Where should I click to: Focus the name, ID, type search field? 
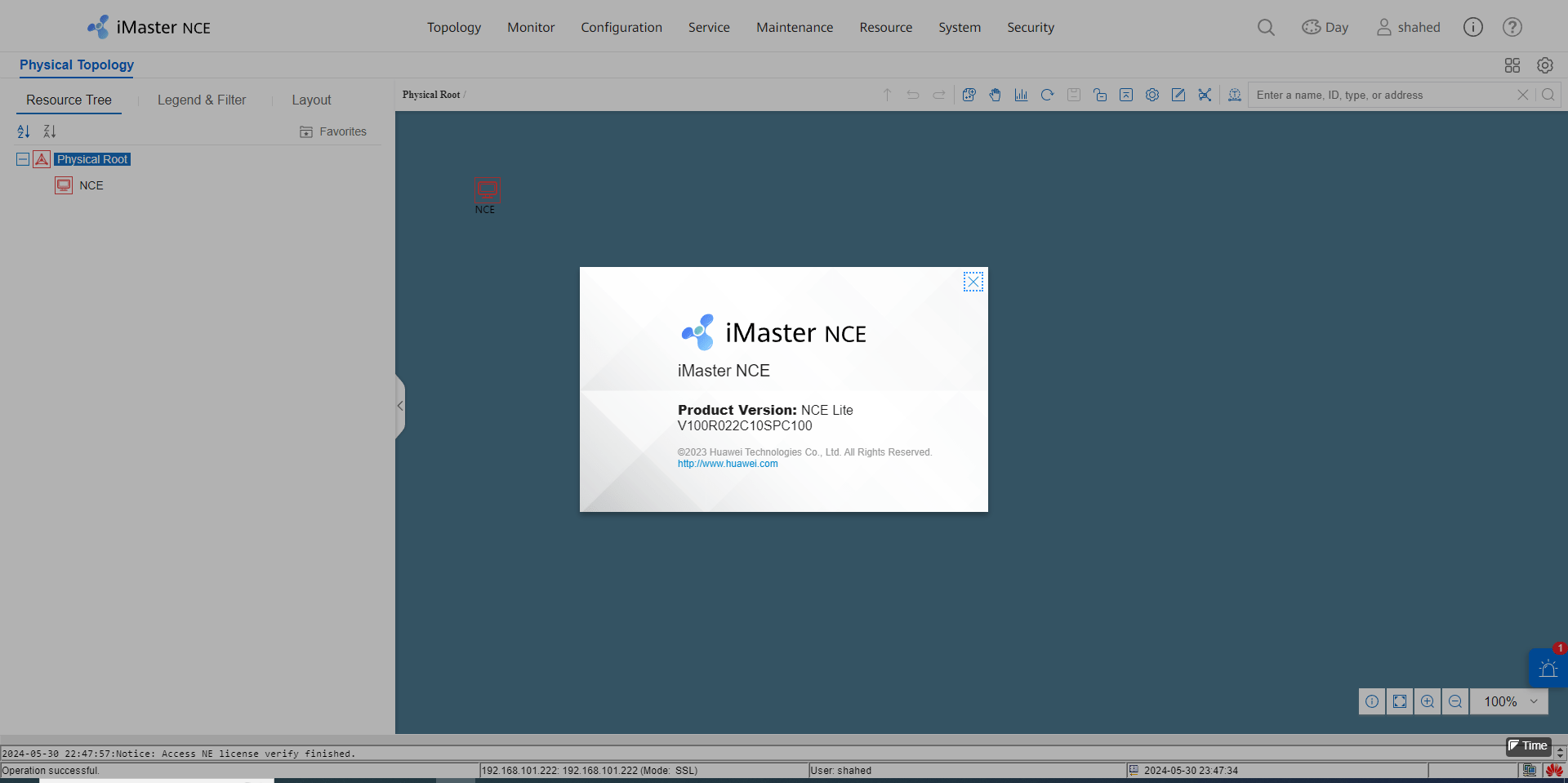pos(1382,95)
